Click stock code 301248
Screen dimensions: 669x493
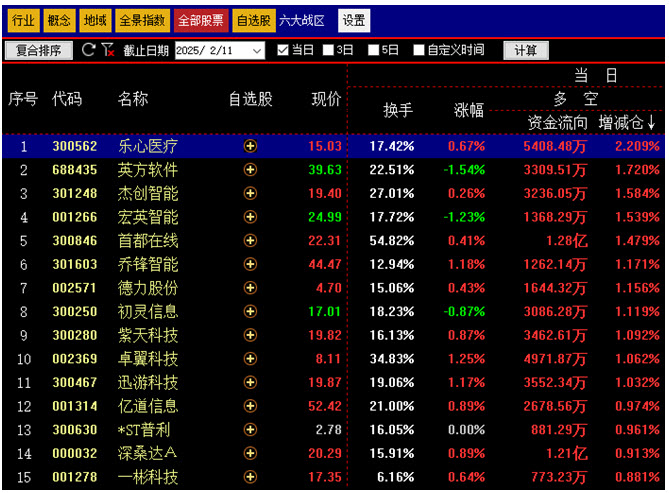tap(75, 193)
